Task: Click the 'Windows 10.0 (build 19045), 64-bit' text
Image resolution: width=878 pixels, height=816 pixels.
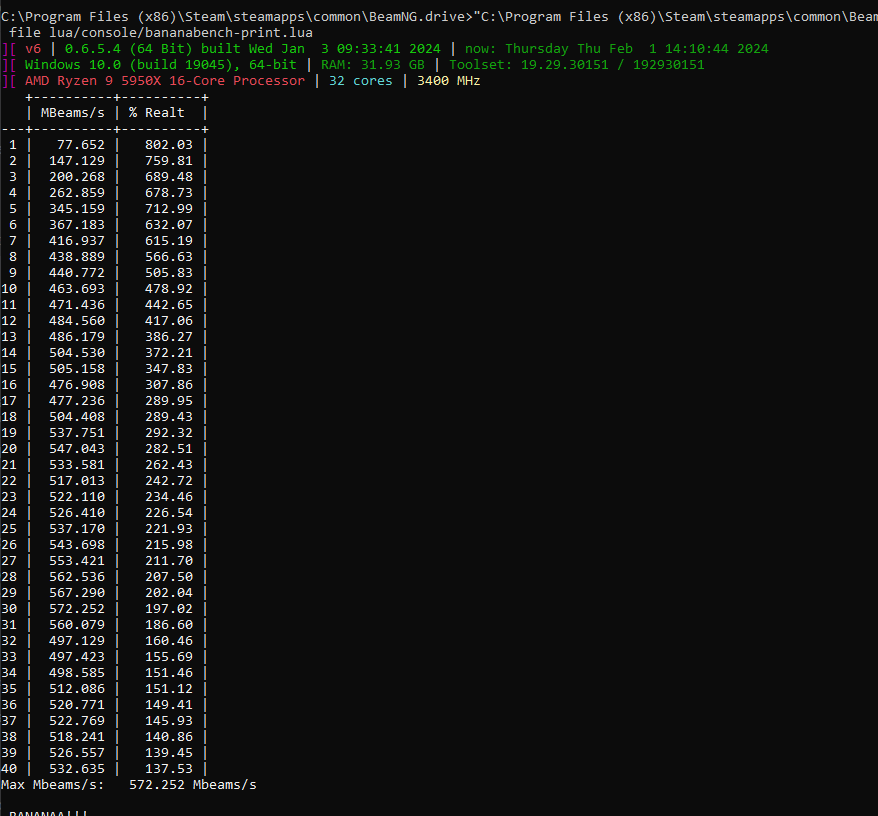Action: click(160, 65)
